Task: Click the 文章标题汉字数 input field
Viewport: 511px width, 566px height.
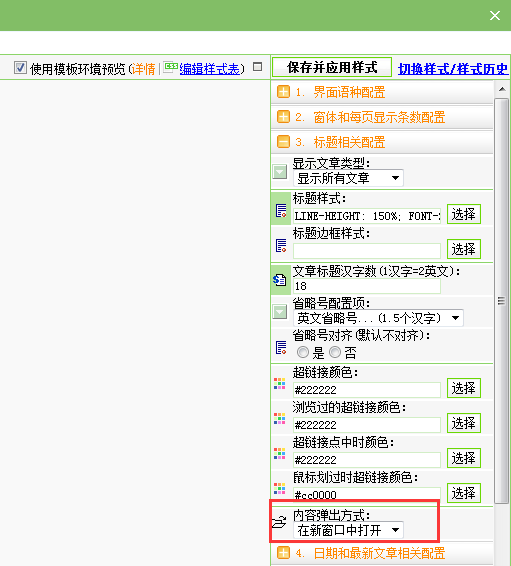Action: [367, 286]
